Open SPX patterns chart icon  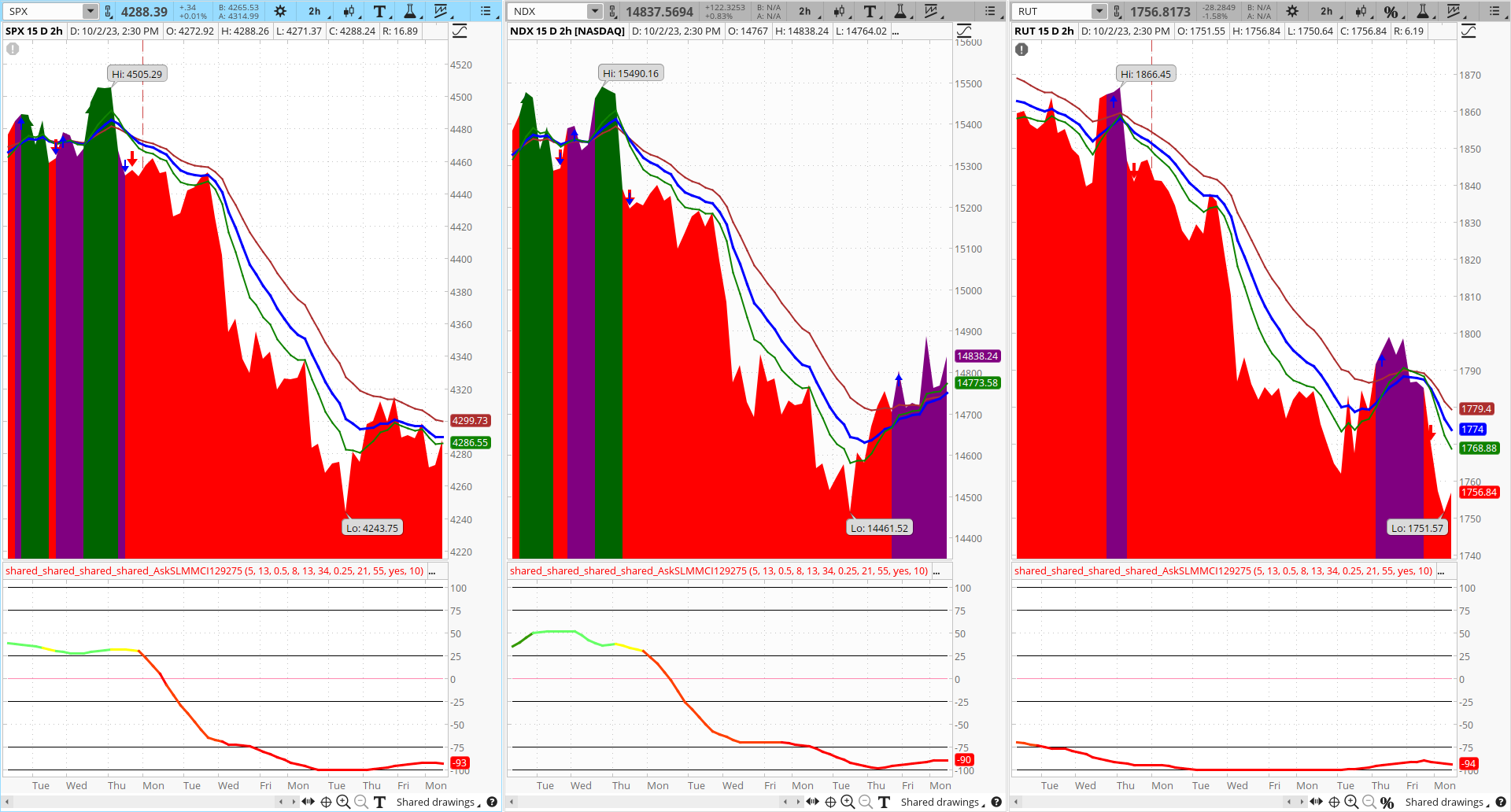(441, 11)
